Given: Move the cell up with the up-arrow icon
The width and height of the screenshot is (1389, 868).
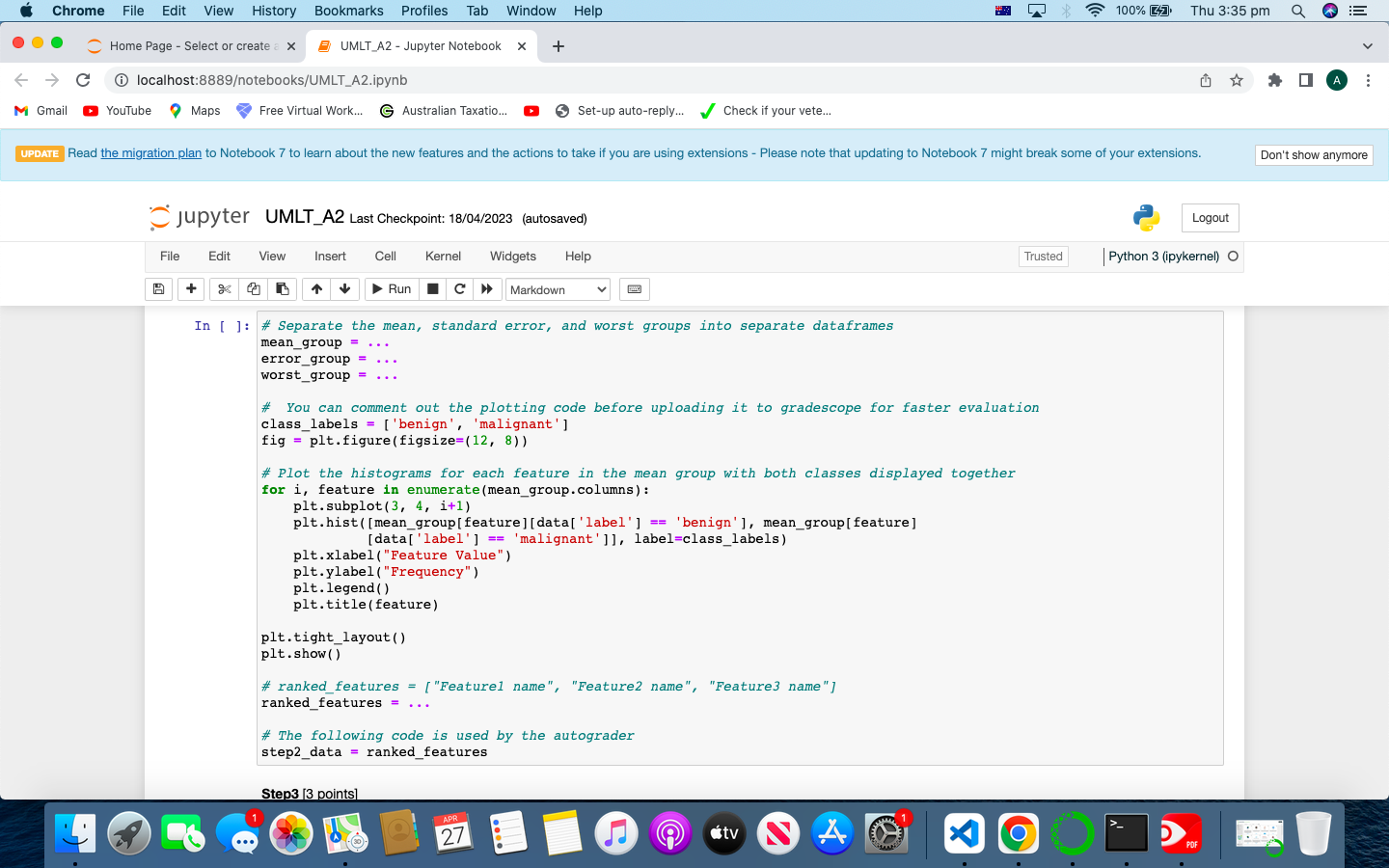Looking at the screenshot, I should point(315,288).
